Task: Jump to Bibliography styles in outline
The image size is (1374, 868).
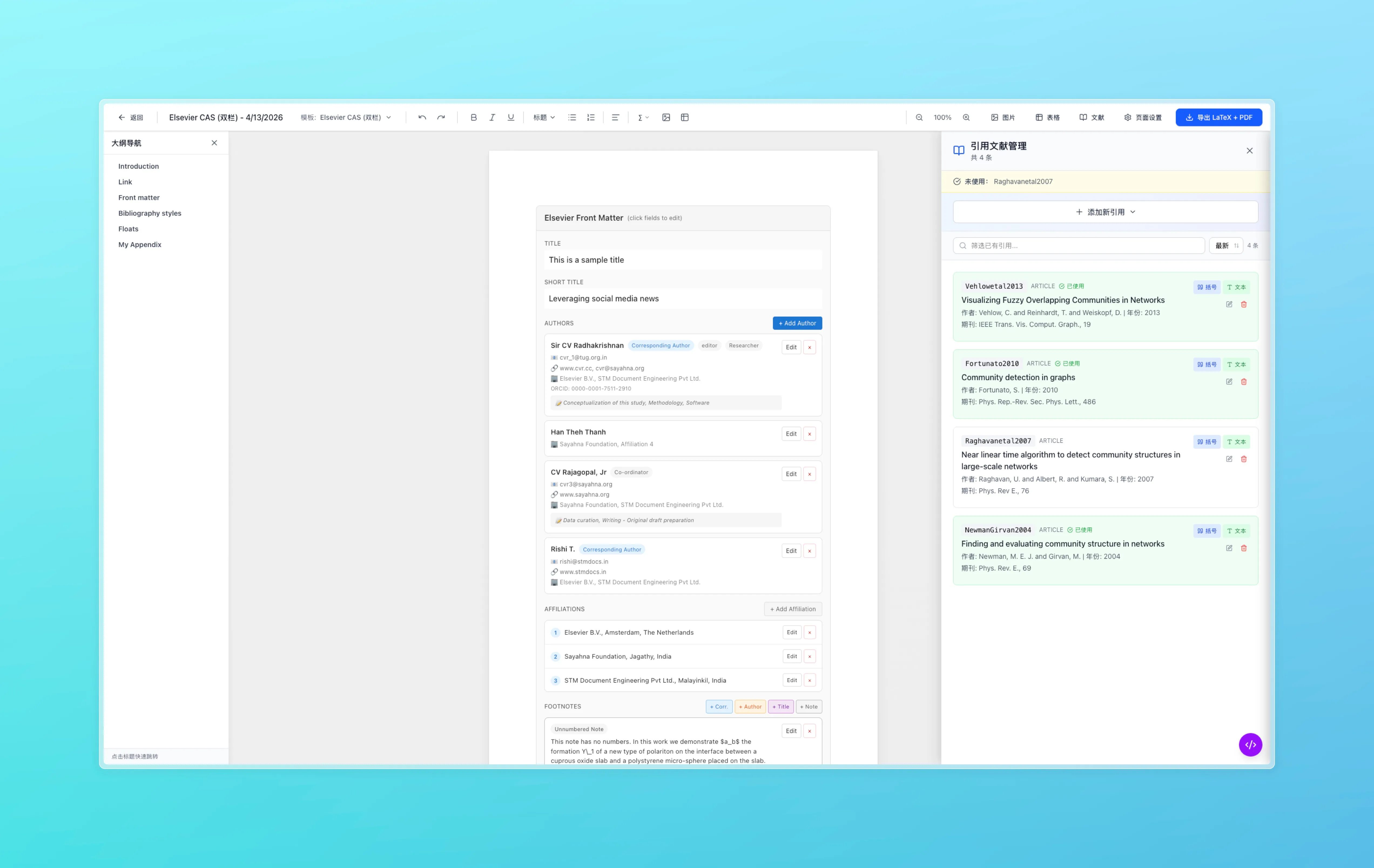Action: click(x=150, y=213)
